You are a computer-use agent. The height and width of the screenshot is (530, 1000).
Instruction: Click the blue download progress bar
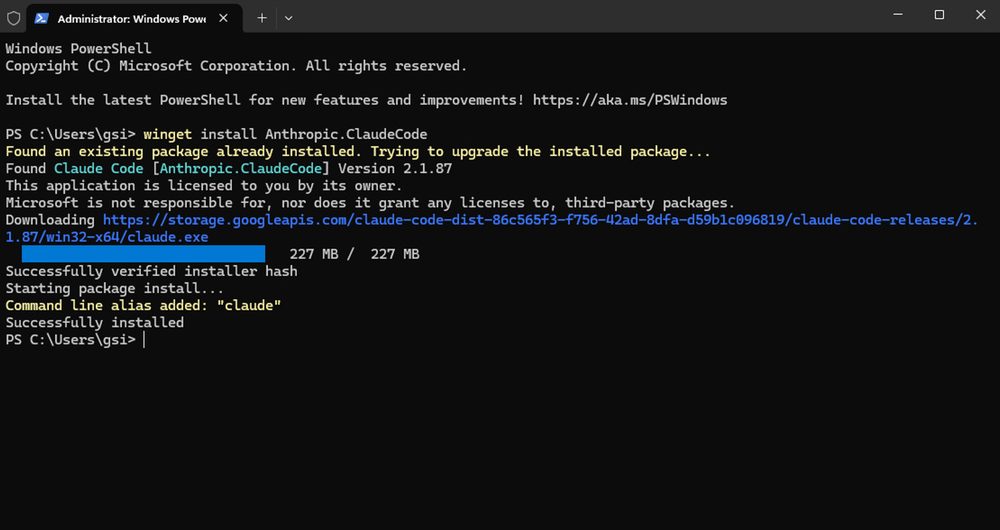point(143,254)
